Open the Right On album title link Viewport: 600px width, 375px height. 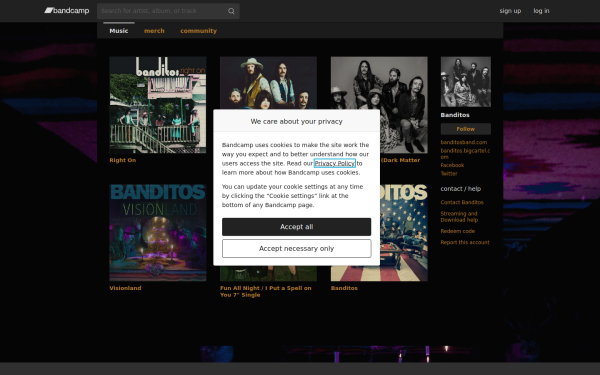tap(123, 160)
